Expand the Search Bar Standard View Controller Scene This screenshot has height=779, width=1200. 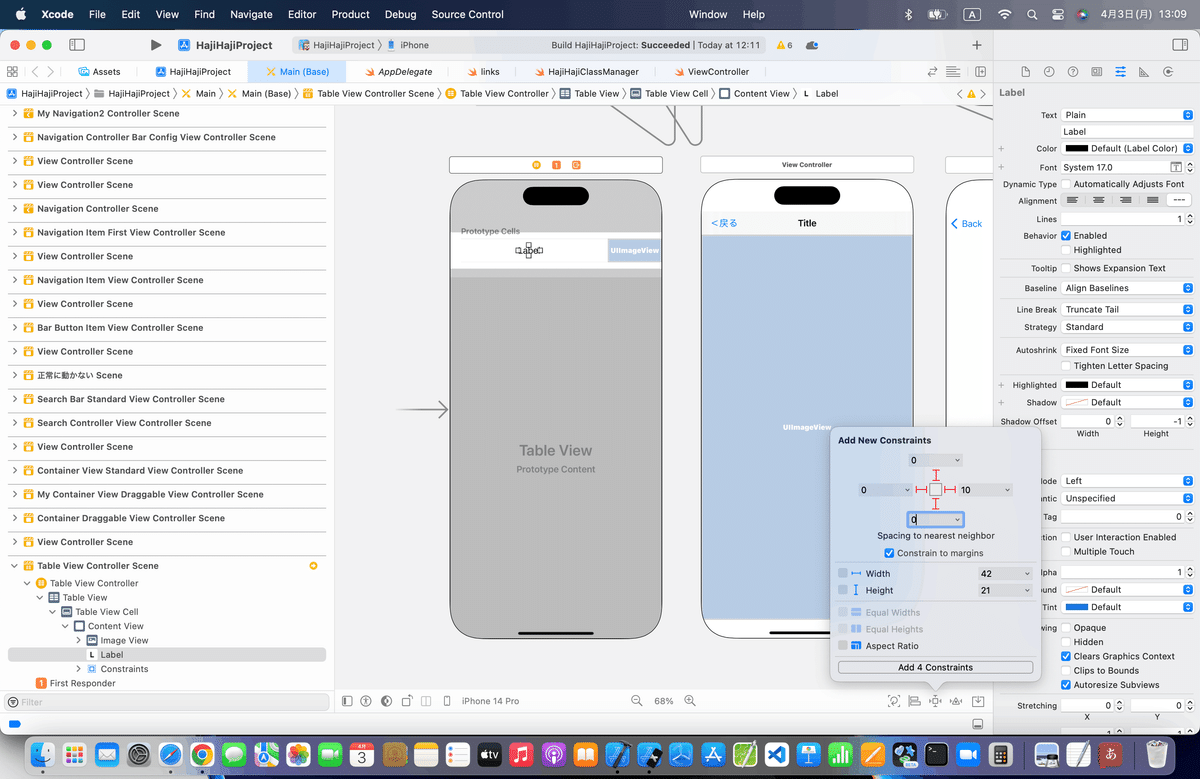(15, 399)
